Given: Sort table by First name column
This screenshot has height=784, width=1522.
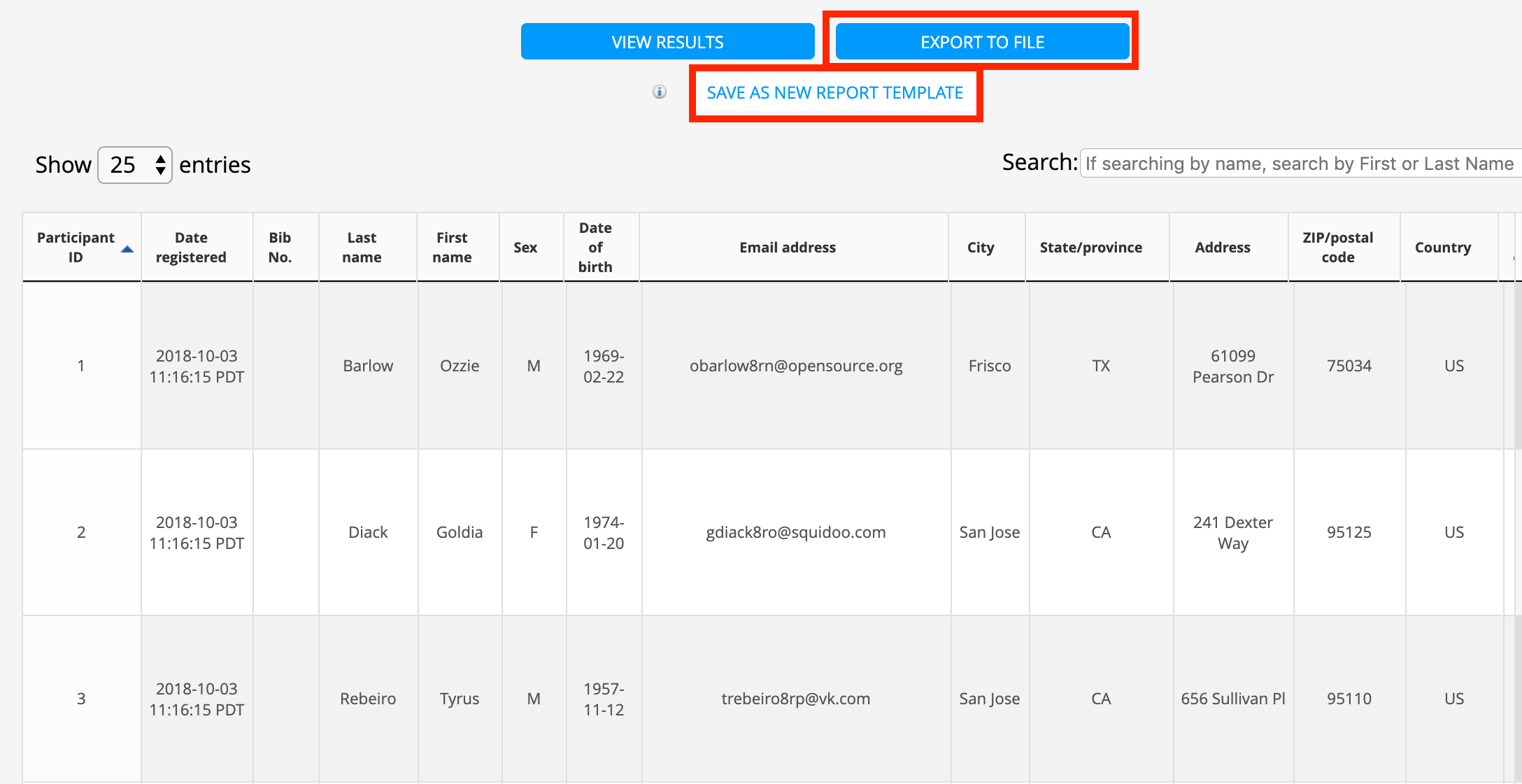Looking at the screenshot, I should 452,248.
